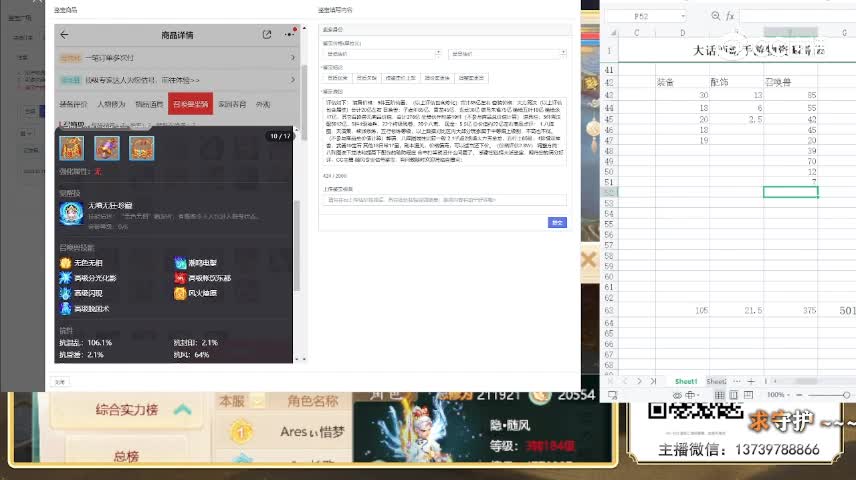This screenshot has width=856, height=480.
Task: Click the cell showing 105
Action: point(682,310)
